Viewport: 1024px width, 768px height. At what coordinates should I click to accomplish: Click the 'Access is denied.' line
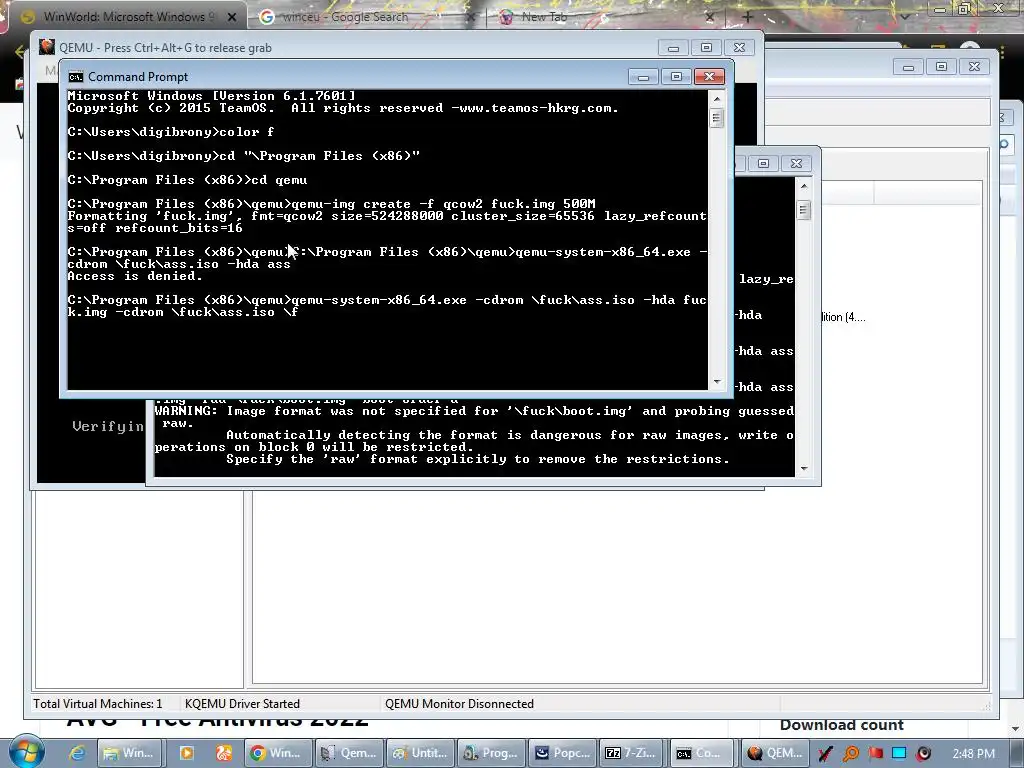click(x=135, y=276)
